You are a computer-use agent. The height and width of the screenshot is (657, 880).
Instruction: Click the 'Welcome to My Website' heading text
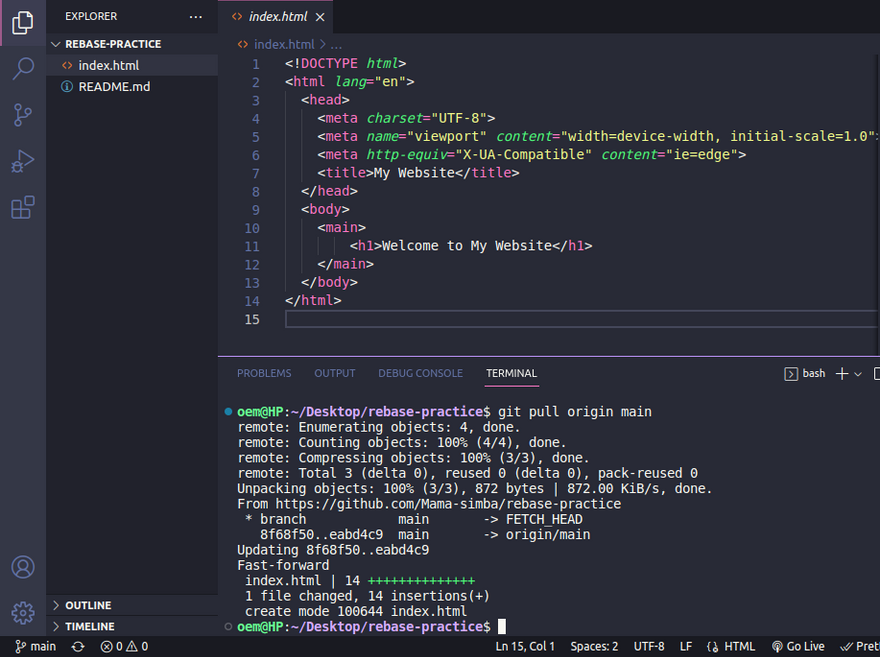[x=467, y=246]
